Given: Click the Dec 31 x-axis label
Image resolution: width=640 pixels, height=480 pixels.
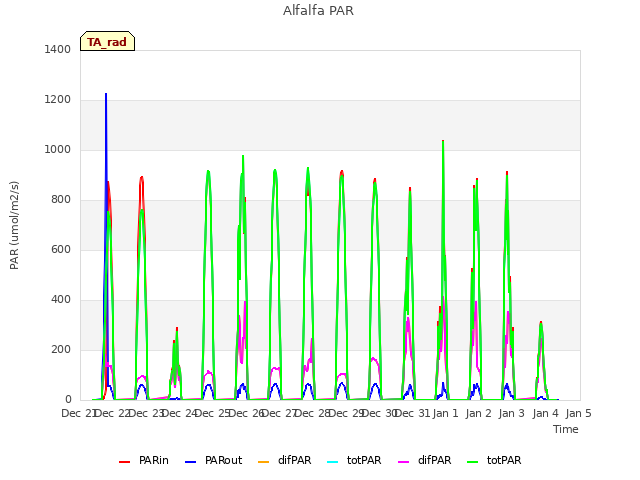Looking at the screenshot, I should tap(413, 413).
